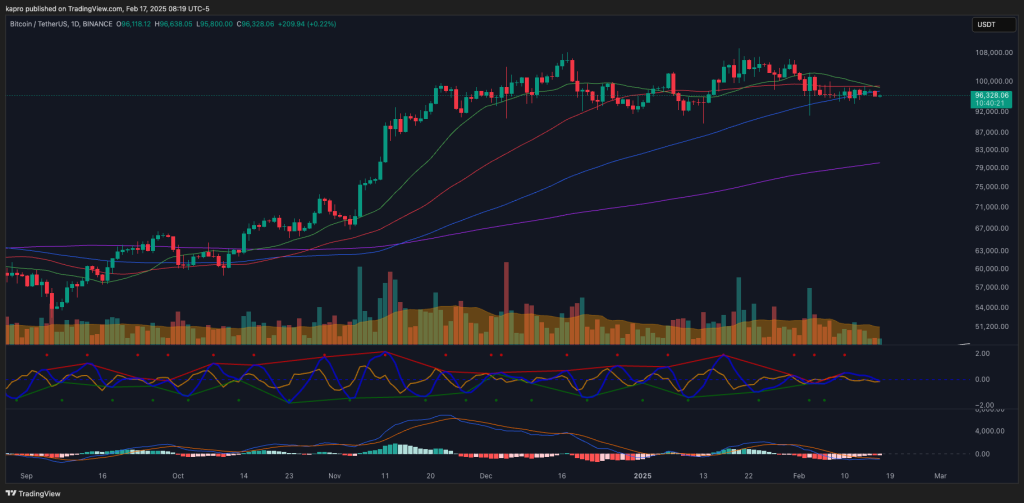Viewport: 1024px width, 503px height.
Task: Click the 100,000.00 price axis label
Action: [990, 82]
